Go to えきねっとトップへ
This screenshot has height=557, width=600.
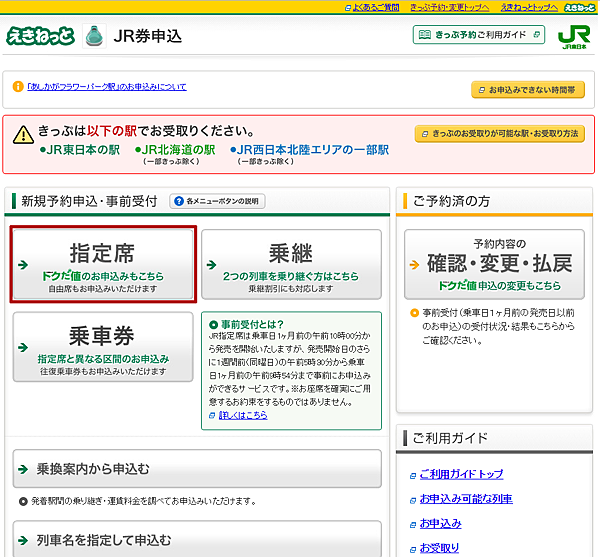coord(529,7)
